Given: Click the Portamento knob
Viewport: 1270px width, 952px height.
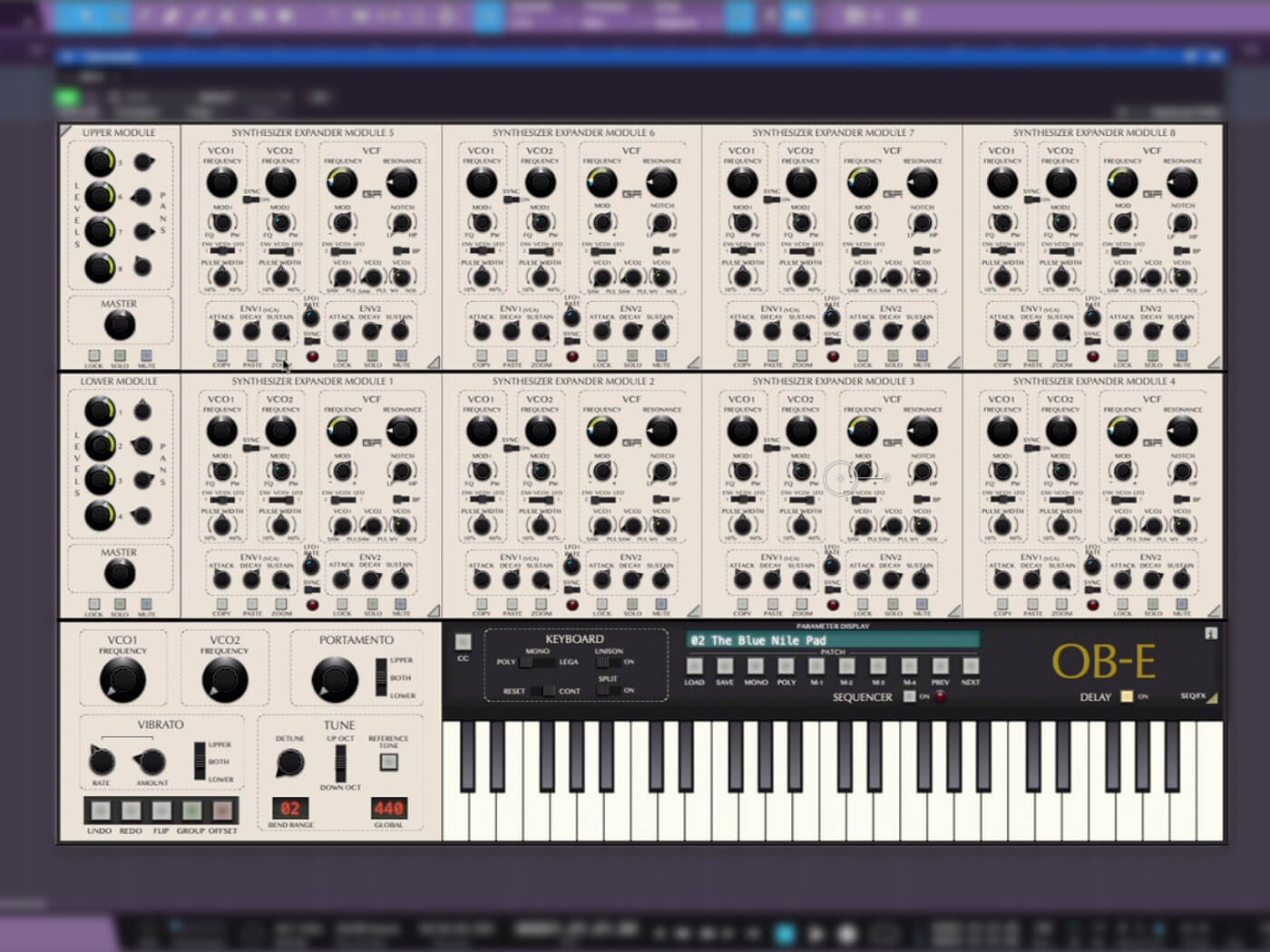Looking at the screenshot, I should pyautogui.click(x=334, y=680).
